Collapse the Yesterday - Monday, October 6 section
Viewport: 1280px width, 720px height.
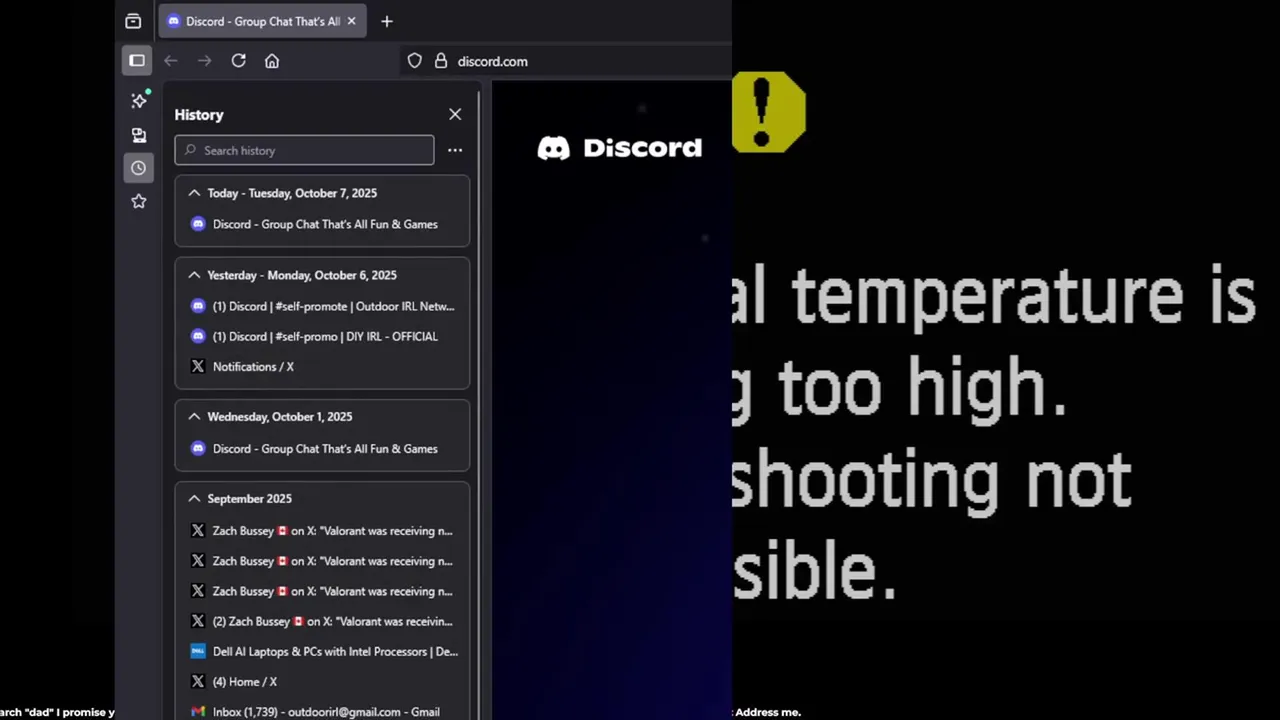[194, 275]
